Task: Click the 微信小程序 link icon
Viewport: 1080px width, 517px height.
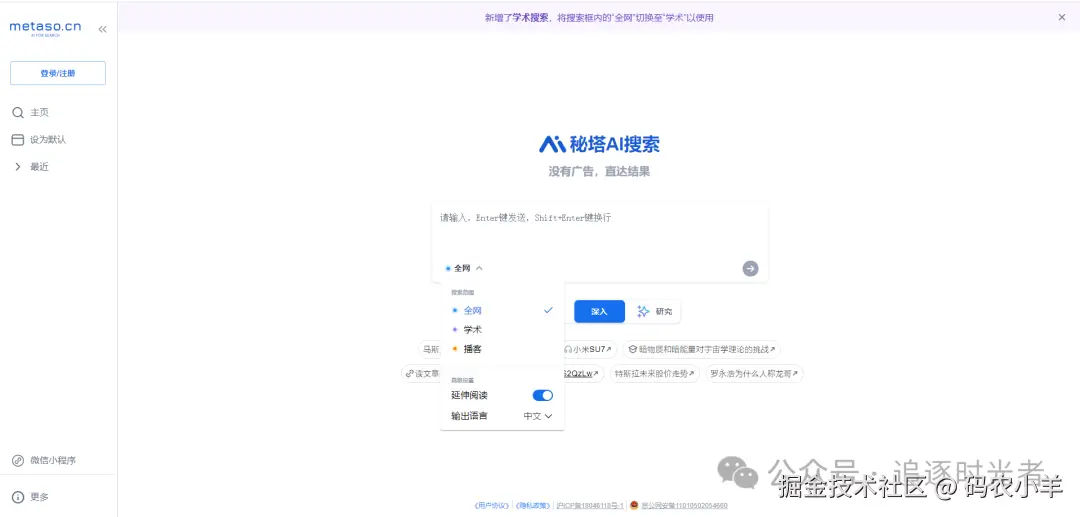Action: [18, 461]
